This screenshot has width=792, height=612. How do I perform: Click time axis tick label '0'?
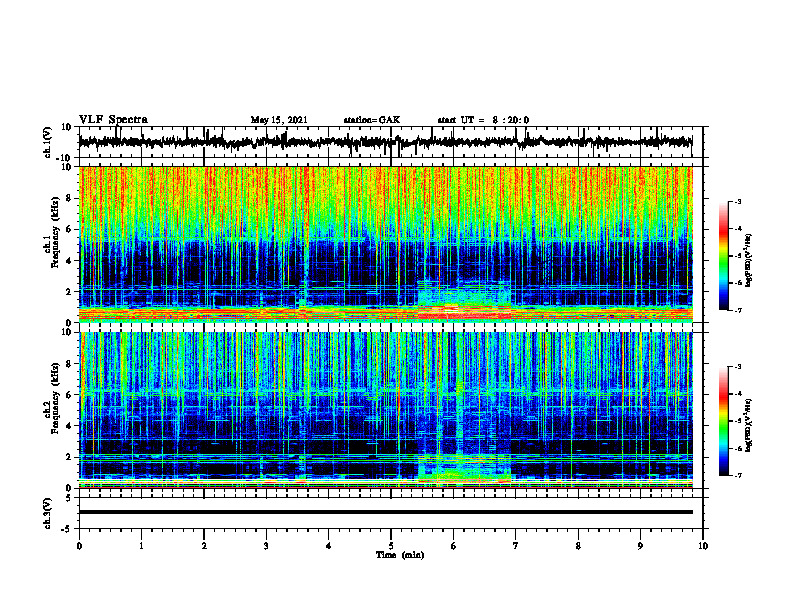tap(79, 546)
